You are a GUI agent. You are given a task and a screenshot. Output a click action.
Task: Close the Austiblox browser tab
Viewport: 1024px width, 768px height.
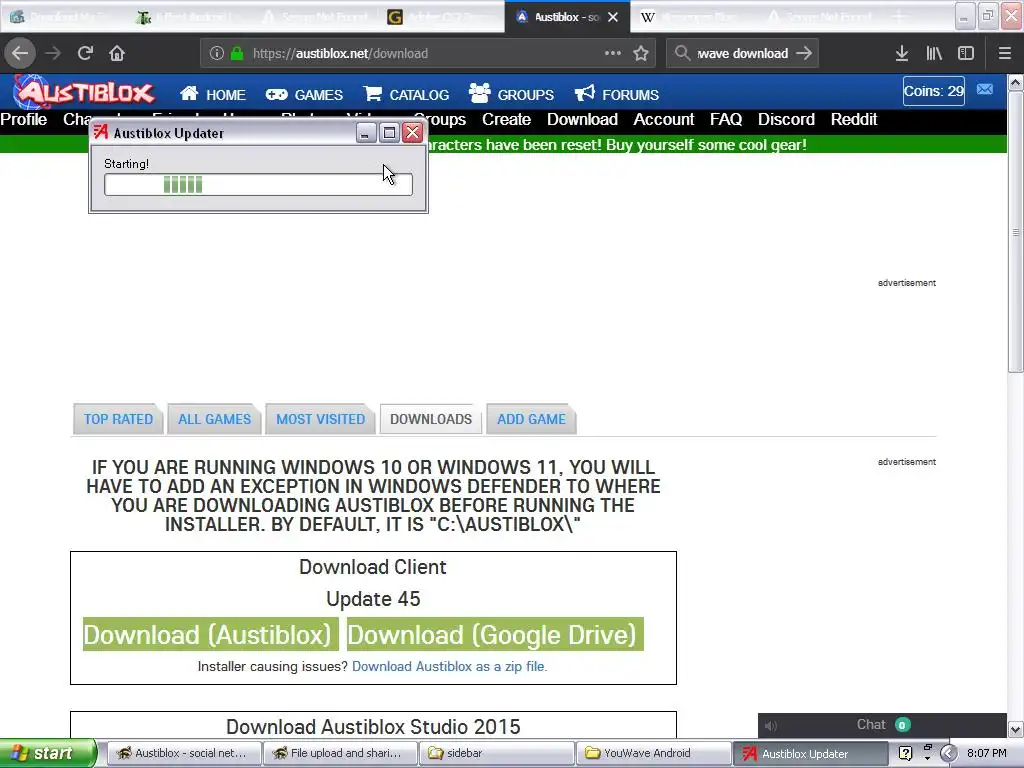point(613,17)
